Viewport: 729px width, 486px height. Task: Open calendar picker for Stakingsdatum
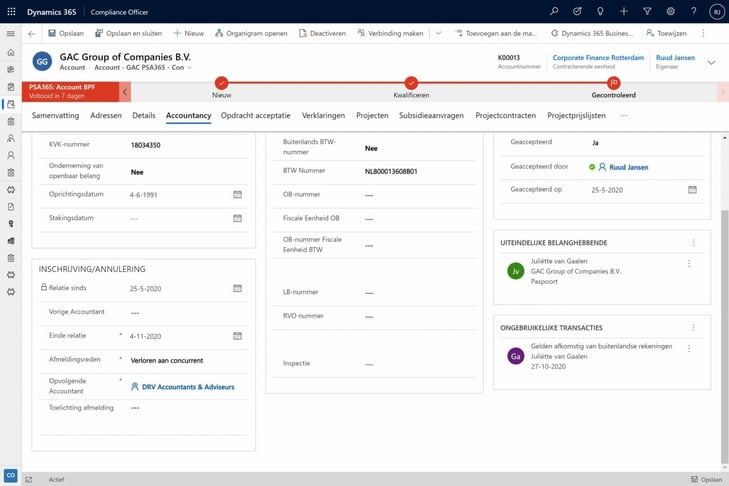pyautogui.click(x=237, y=218)
